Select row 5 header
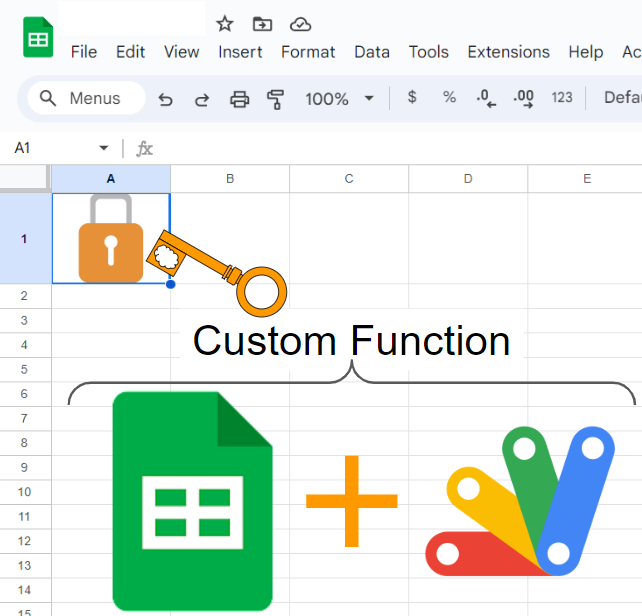The image size is (642, 616). click(x=25, y=369)
